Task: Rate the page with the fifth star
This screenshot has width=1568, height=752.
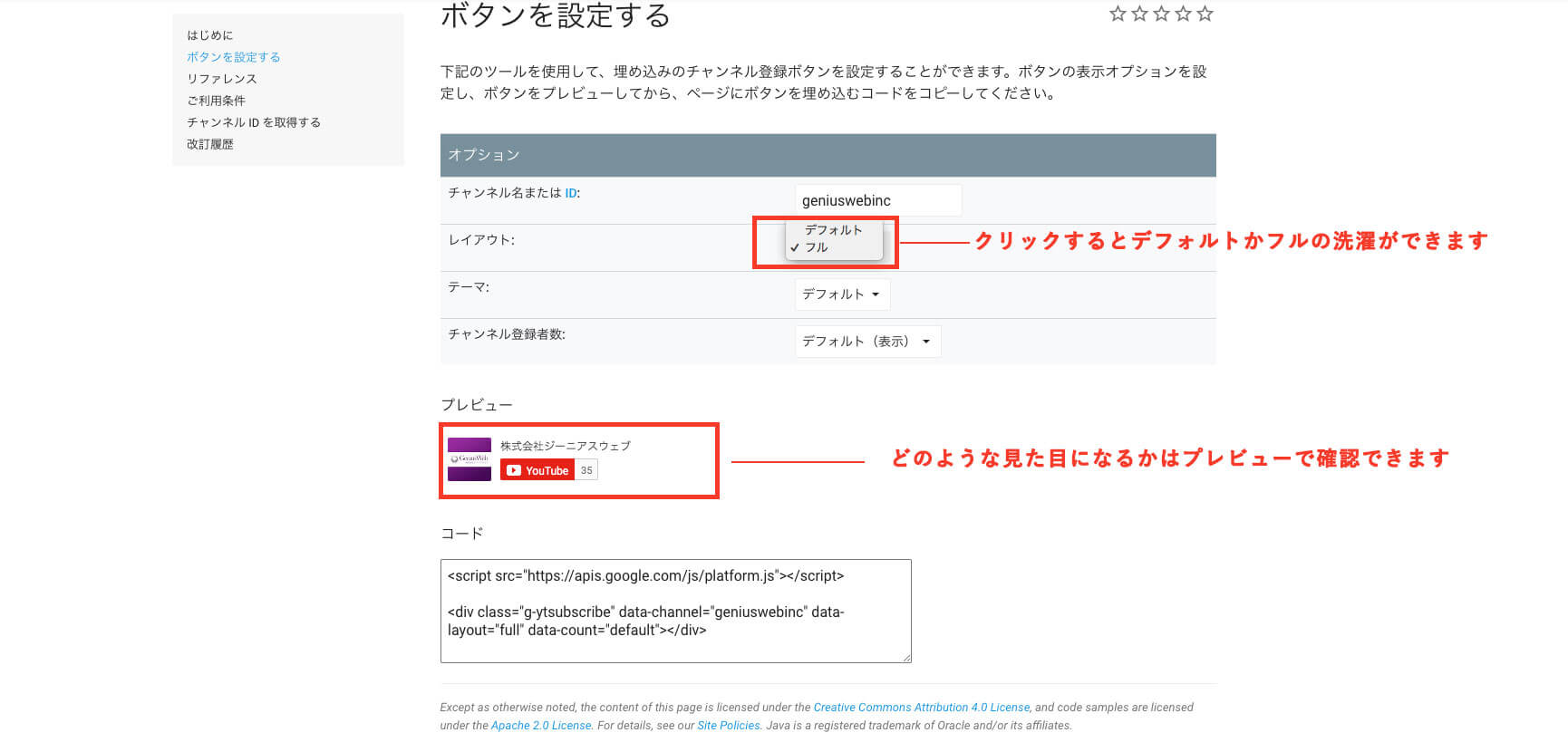Action: click(1205, 14)
